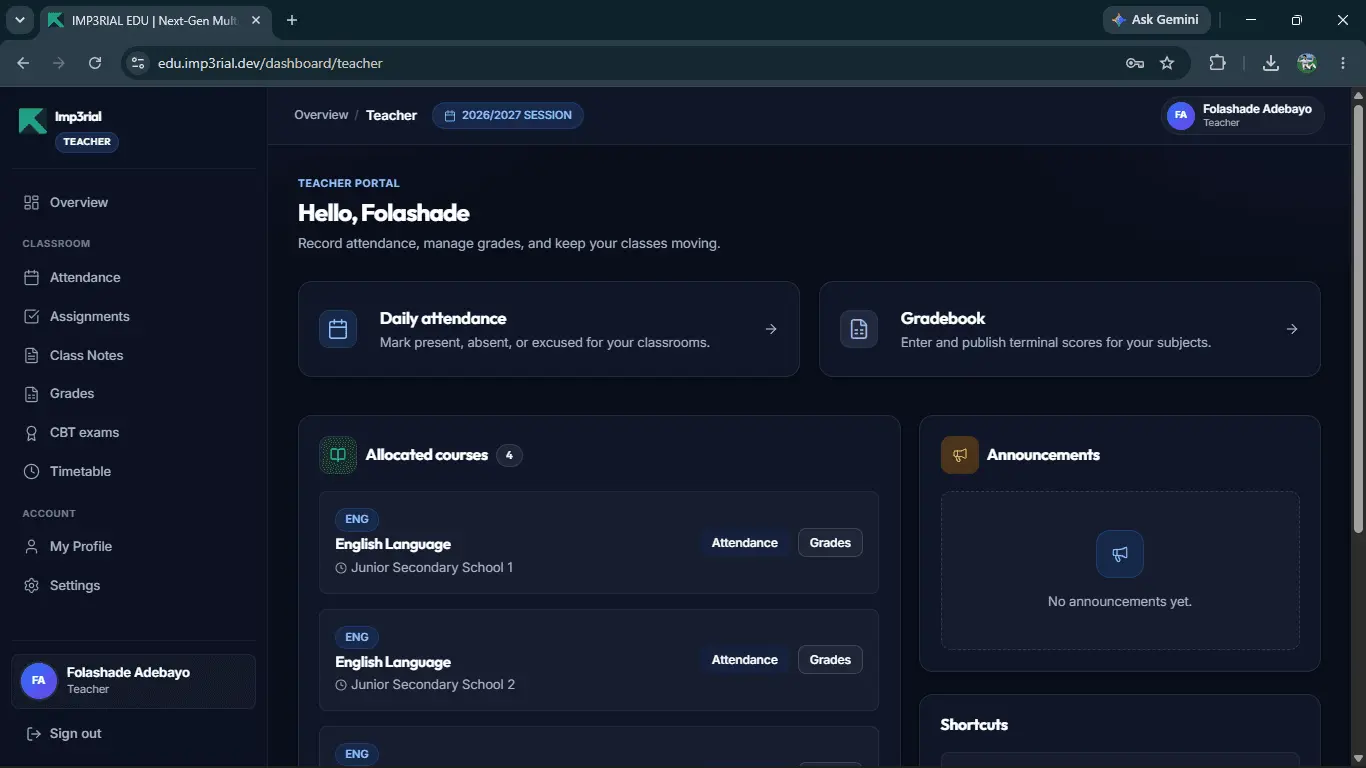Click the Timetable clock icon

31,471
